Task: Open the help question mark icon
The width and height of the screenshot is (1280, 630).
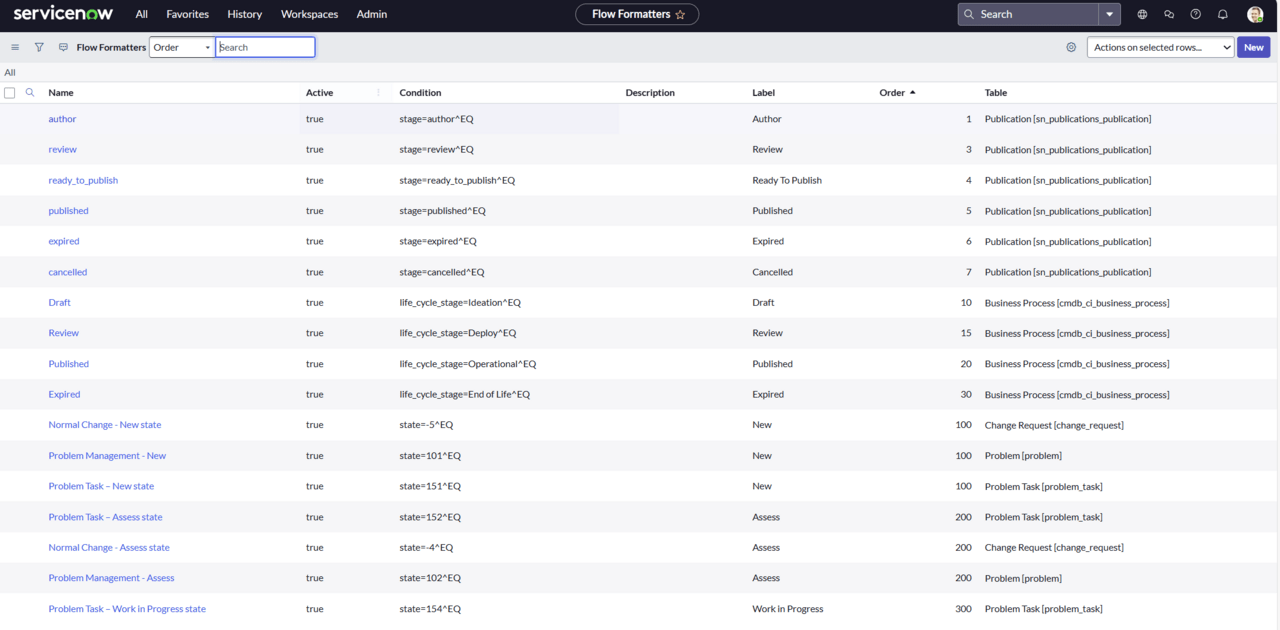Action: pos(1195,15)
